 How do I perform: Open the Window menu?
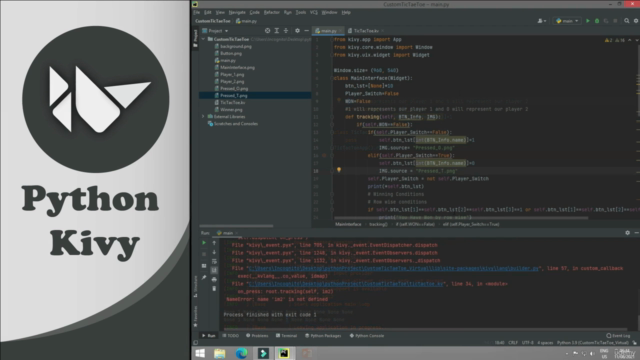pos(329,12)
